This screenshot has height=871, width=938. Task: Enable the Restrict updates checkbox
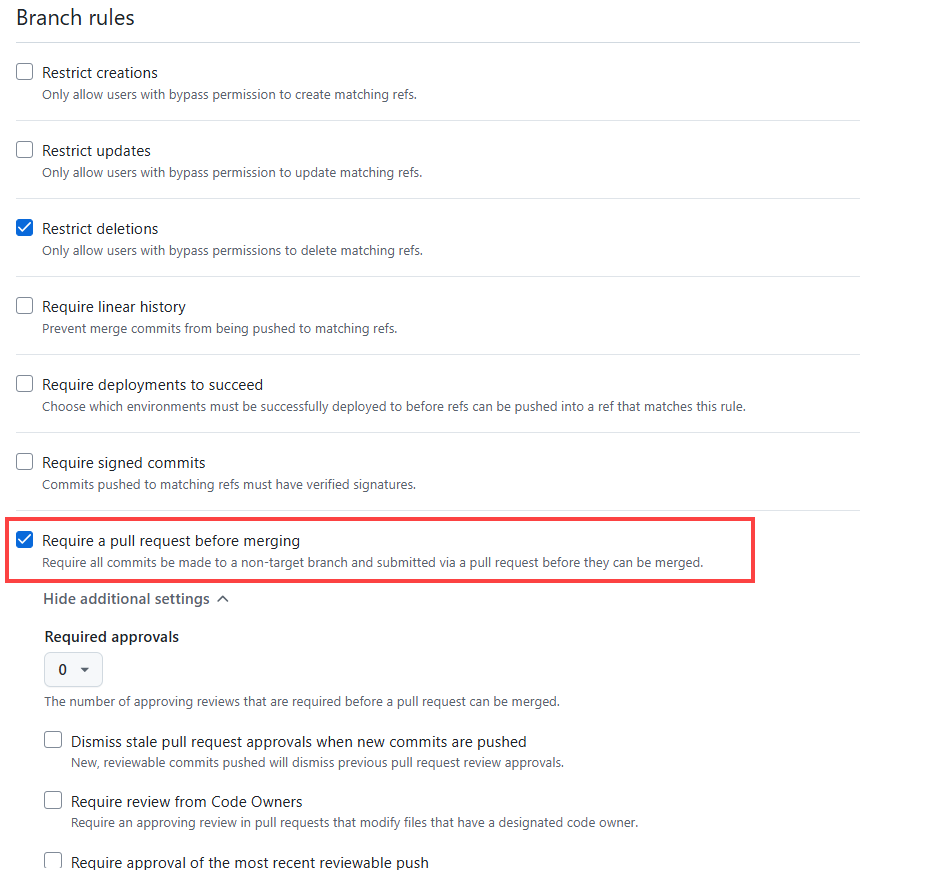pos(24,149)
